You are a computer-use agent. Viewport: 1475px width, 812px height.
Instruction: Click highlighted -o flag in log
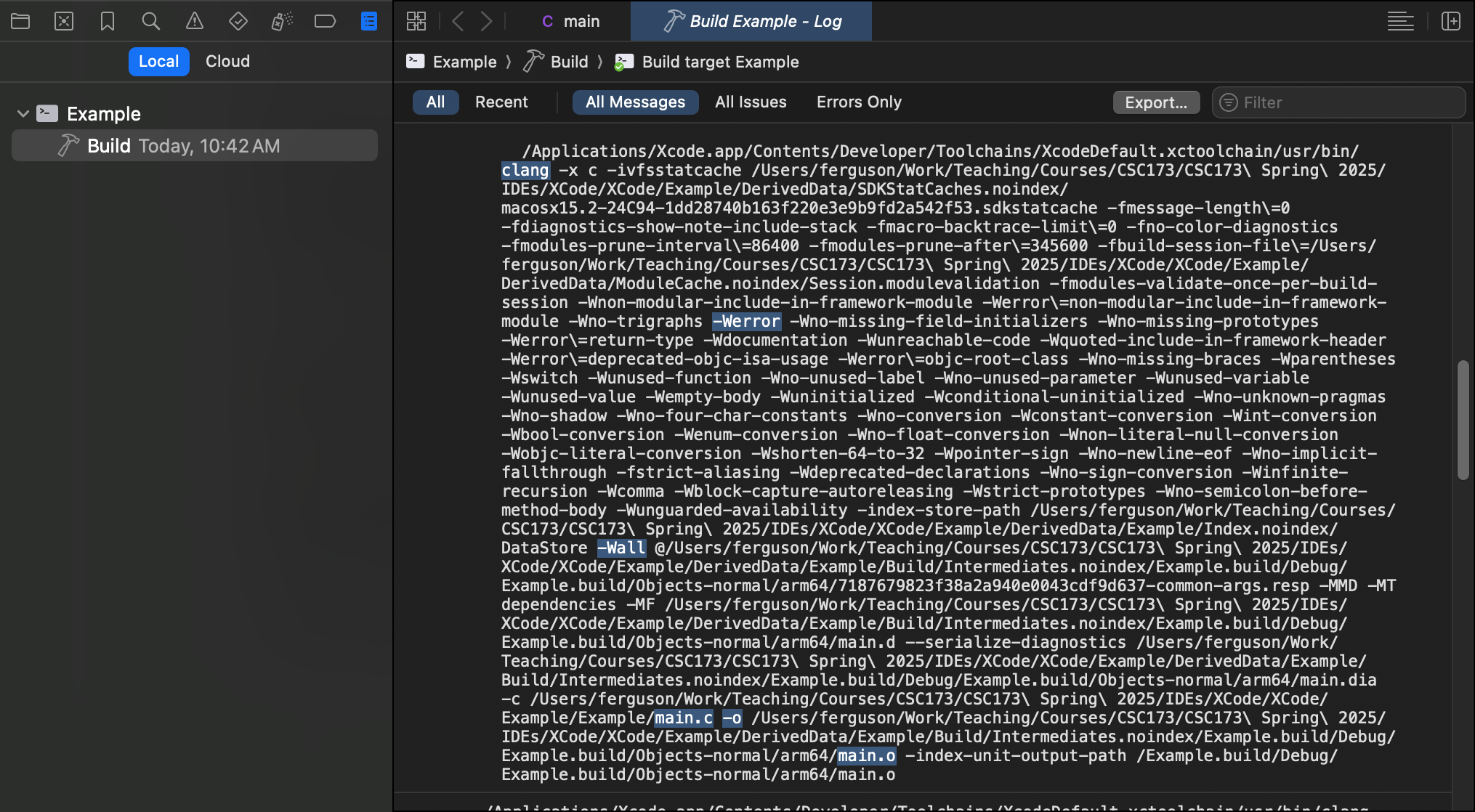732,718
